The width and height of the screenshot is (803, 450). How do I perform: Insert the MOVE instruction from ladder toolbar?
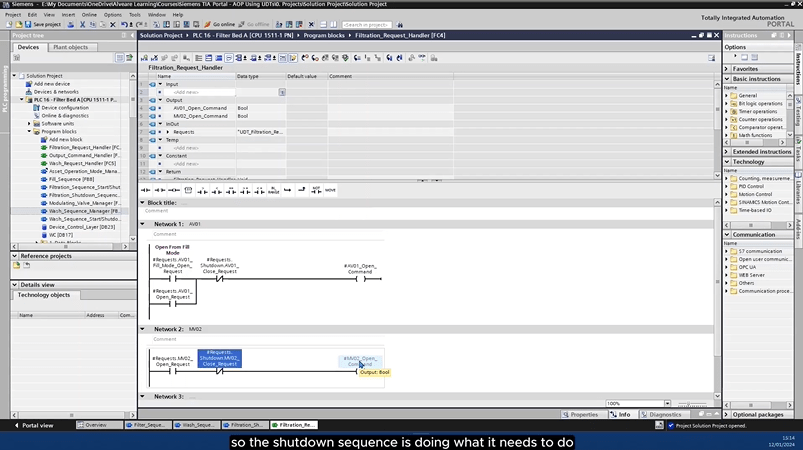click(330, 189)
